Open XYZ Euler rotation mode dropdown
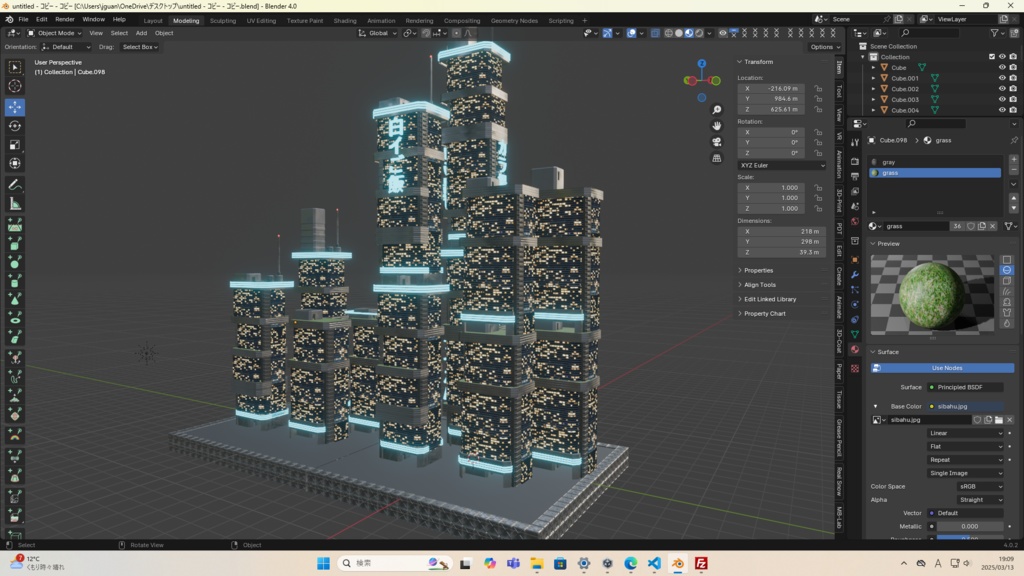The height and width of the screenshot is (576, 1024). [783, 165]
